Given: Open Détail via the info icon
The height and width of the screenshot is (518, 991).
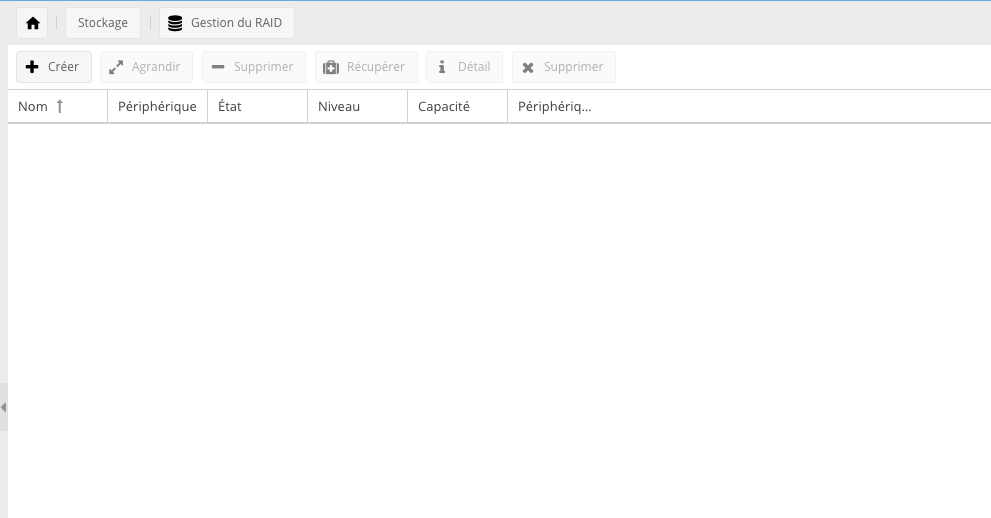Looking at the screenshot, I should pos(442,67).
